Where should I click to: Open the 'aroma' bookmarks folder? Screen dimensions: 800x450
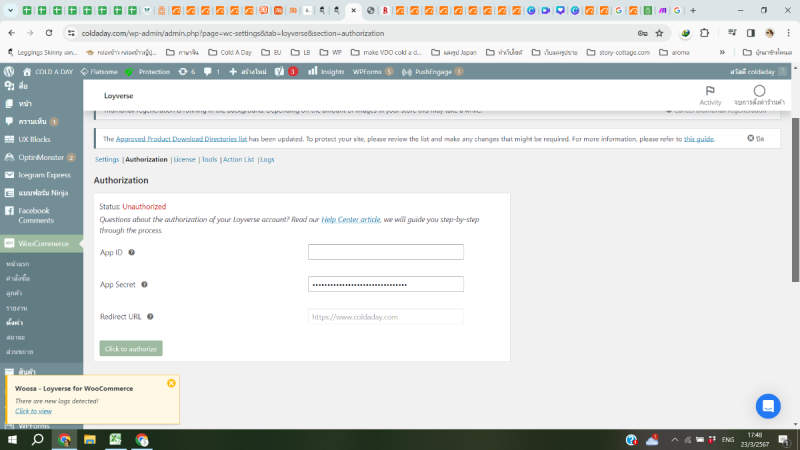674,53
